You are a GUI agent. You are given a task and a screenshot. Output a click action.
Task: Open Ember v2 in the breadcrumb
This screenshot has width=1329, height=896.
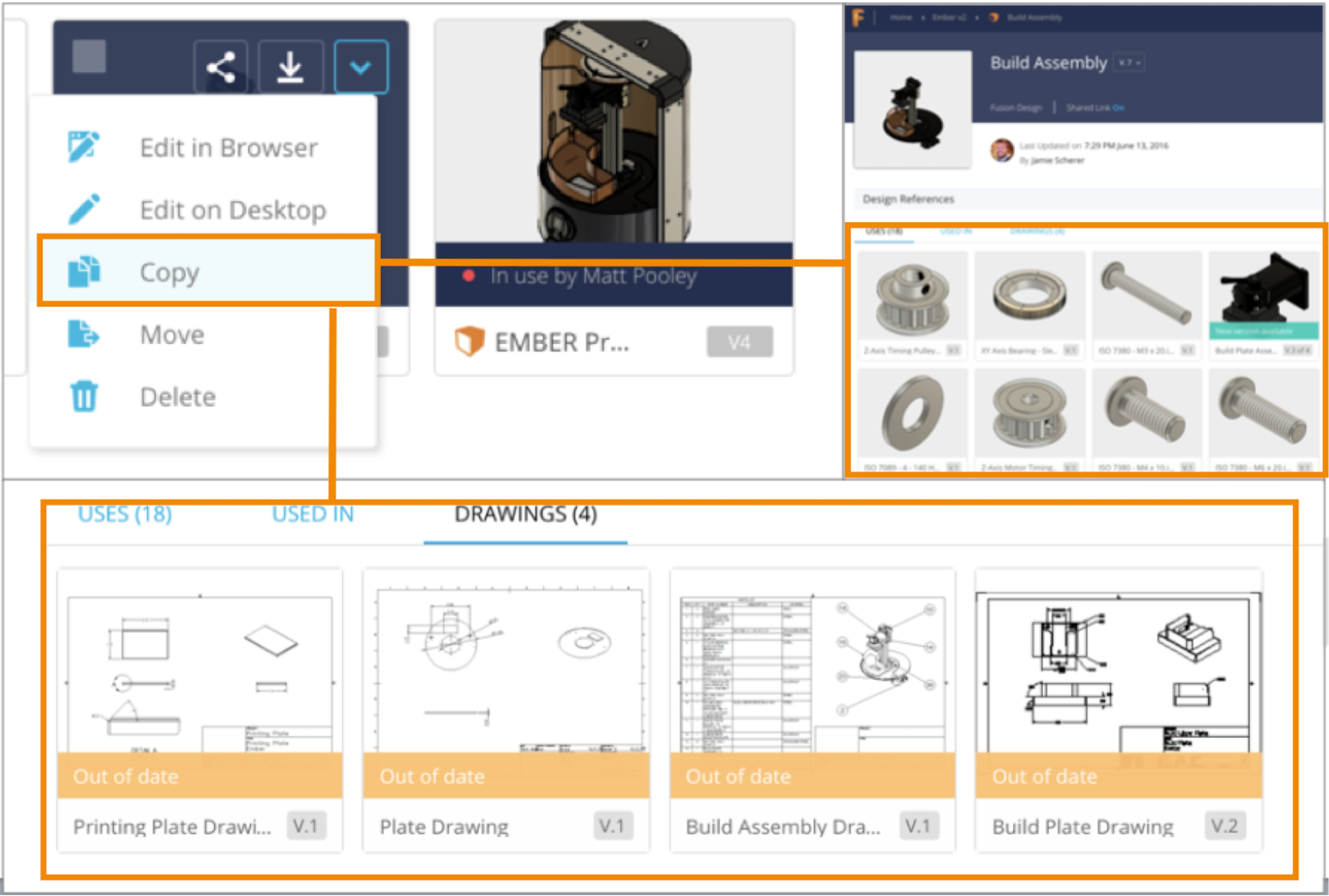pos(949,17)
